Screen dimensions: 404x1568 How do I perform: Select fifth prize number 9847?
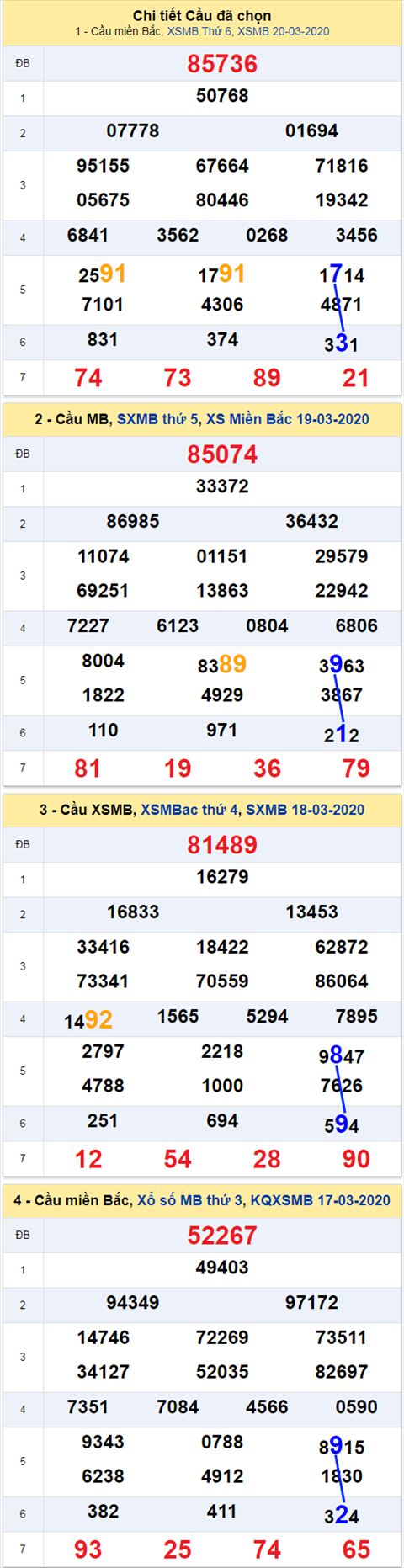[x=342, y=1056]
